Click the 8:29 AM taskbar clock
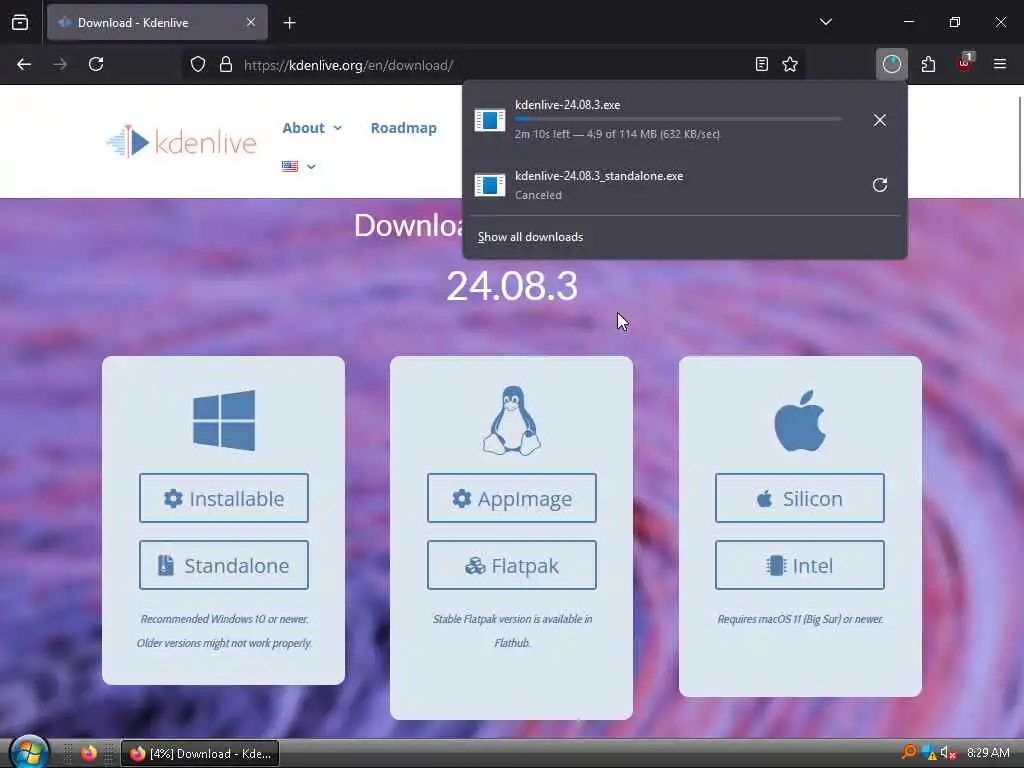The image size is (1024, 768). point(988,753)
